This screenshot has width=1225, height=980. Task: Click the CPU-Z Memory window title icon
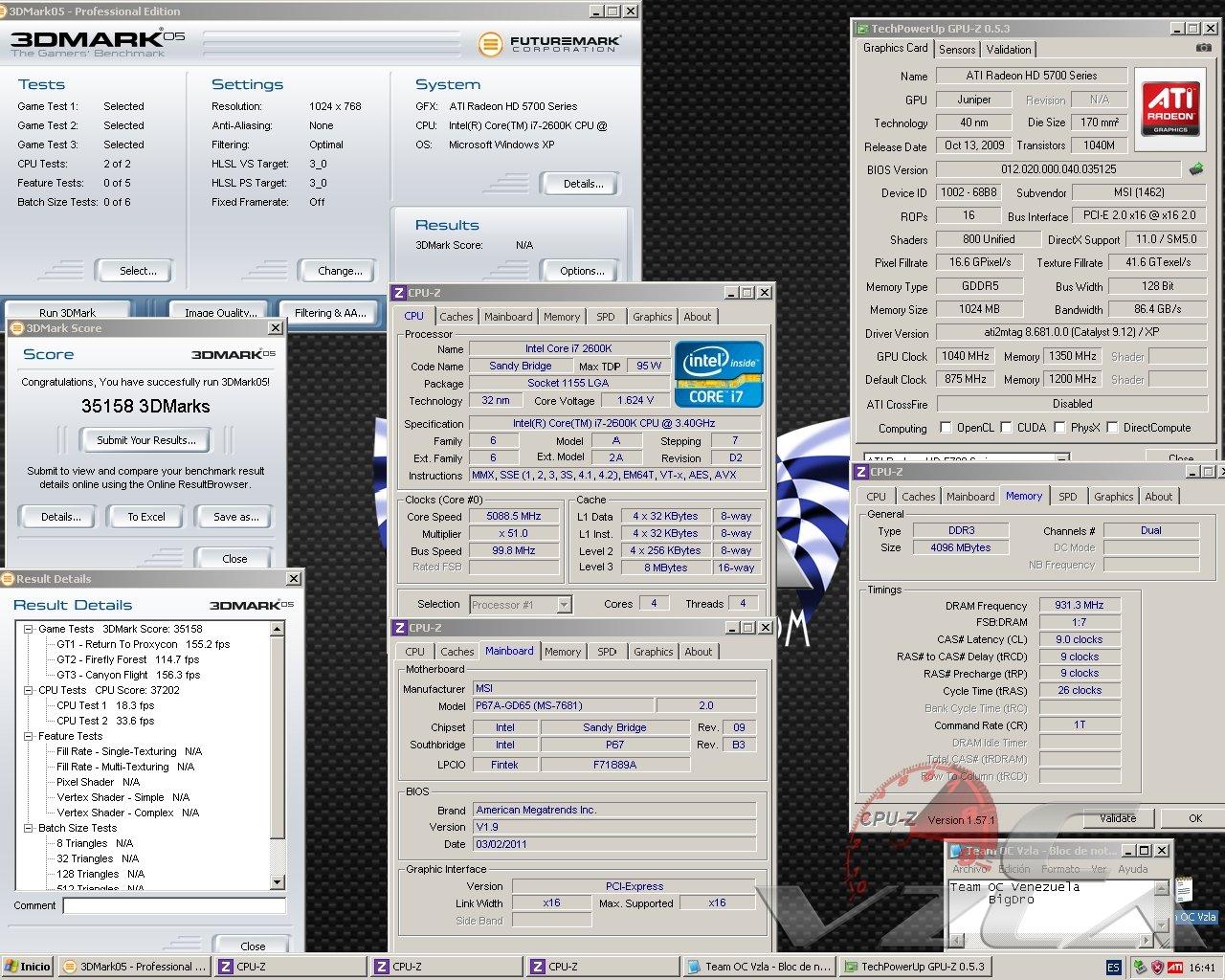click(x=862, y=472)
